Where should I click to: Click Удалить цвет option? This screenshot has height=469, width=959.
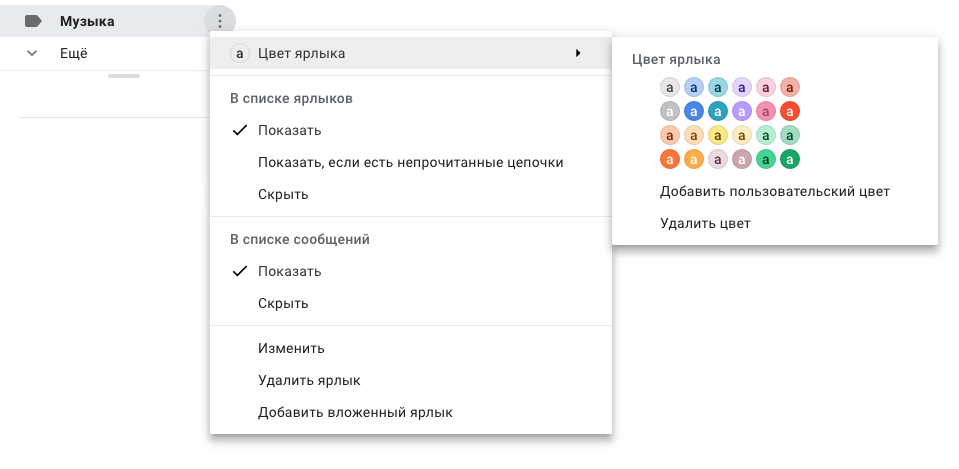(705, 223)
